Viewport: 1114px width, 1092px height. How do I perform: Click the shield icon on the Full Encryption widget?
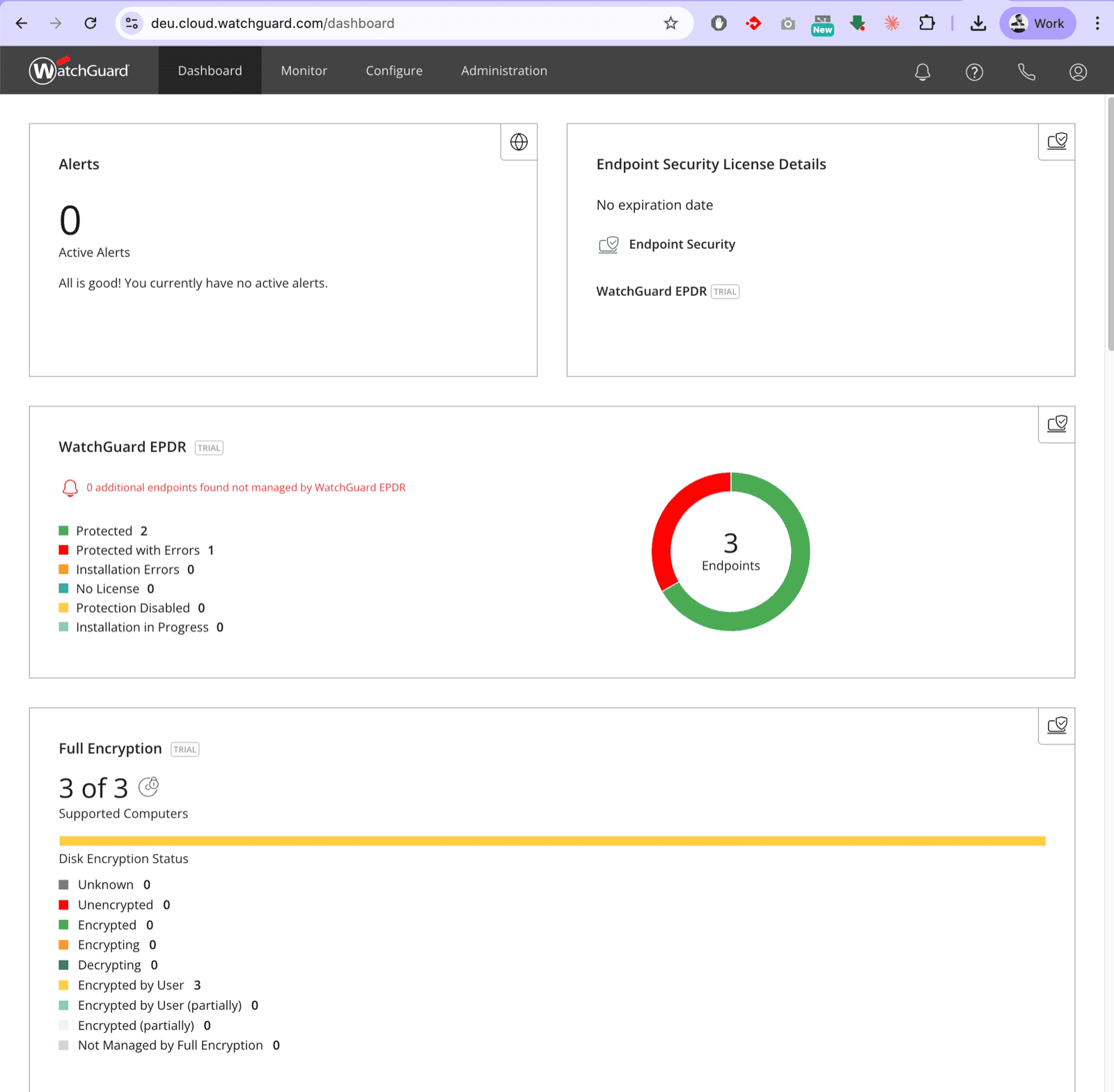(x=1056, y=725)
